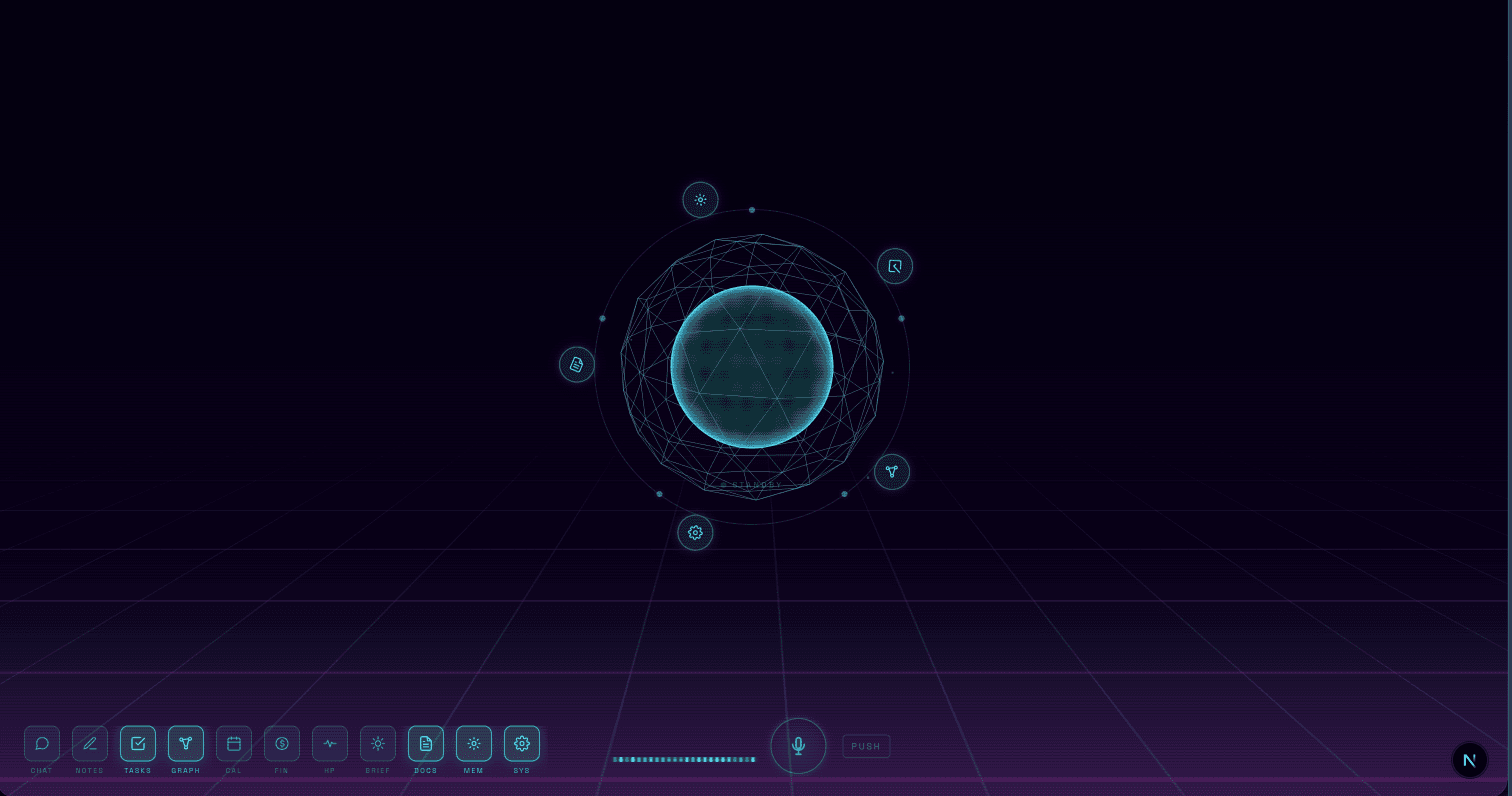
Task: Click the glowing central sphere
Action: point(752,367)
